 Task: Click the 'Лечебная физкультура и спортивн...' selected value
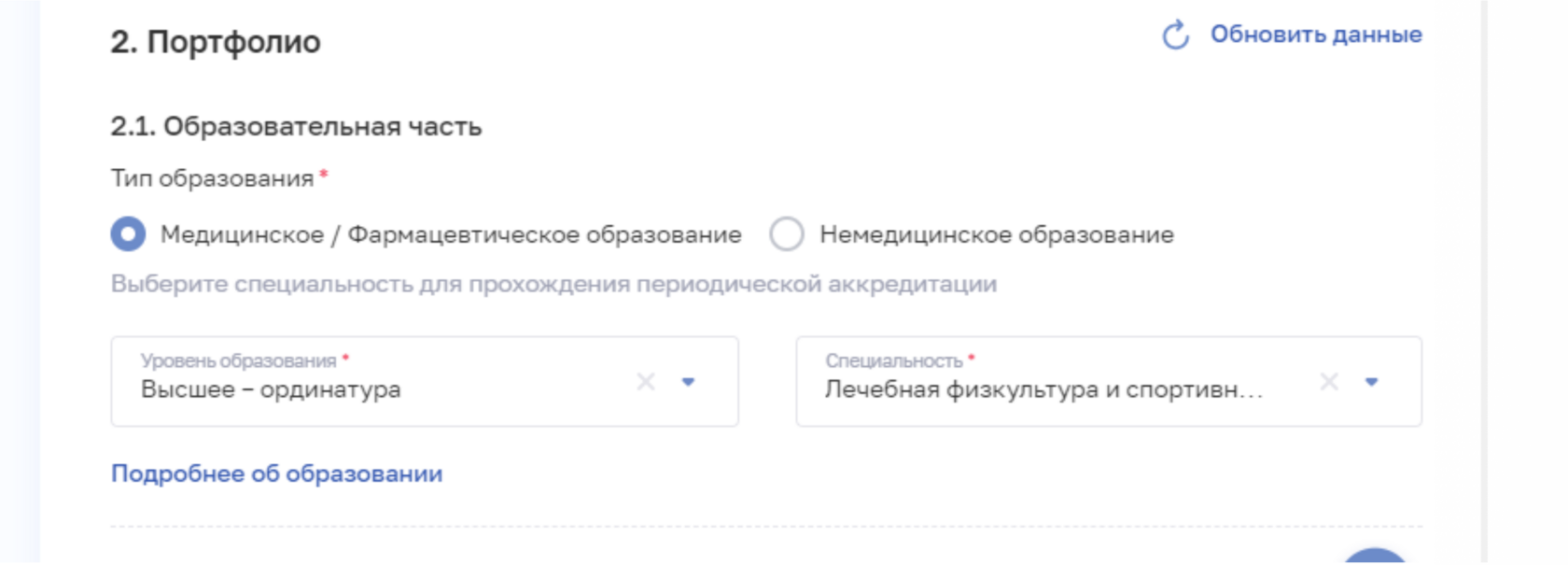pyautogui.click(x=1043, y=389)
